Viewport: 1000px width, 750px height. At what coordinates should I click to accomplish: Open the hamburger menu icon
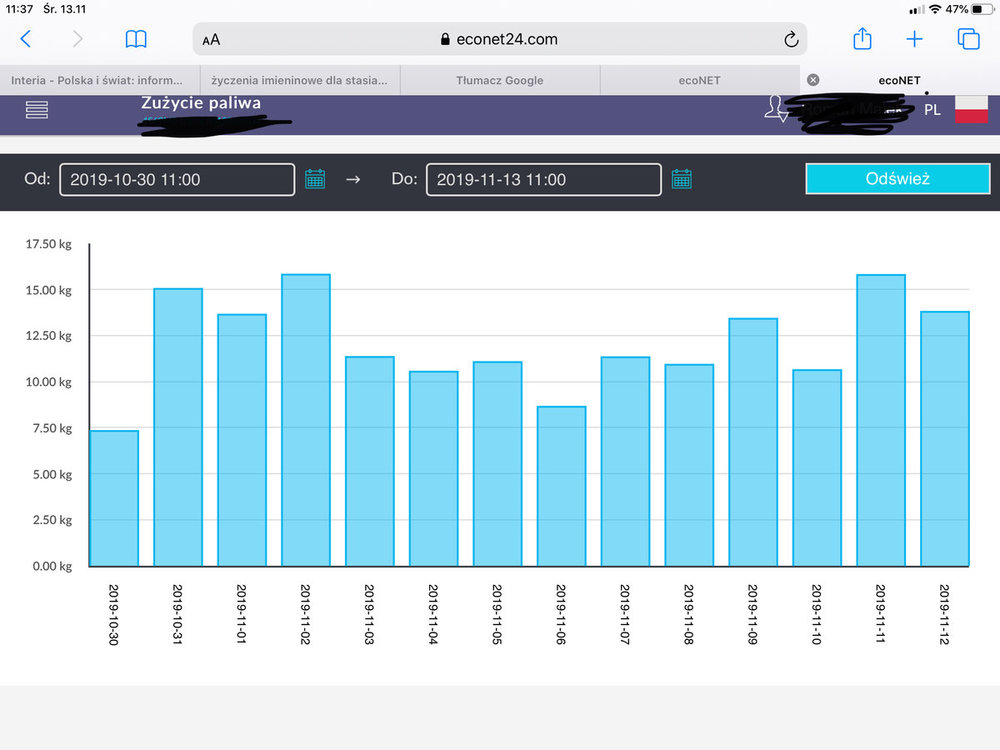37,110
